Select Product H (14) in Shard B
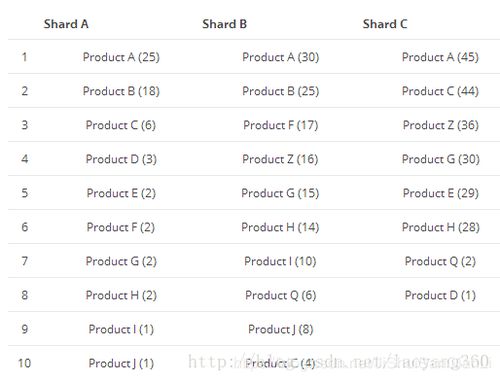This screenshot has height=381, width=500. point(280,227)
